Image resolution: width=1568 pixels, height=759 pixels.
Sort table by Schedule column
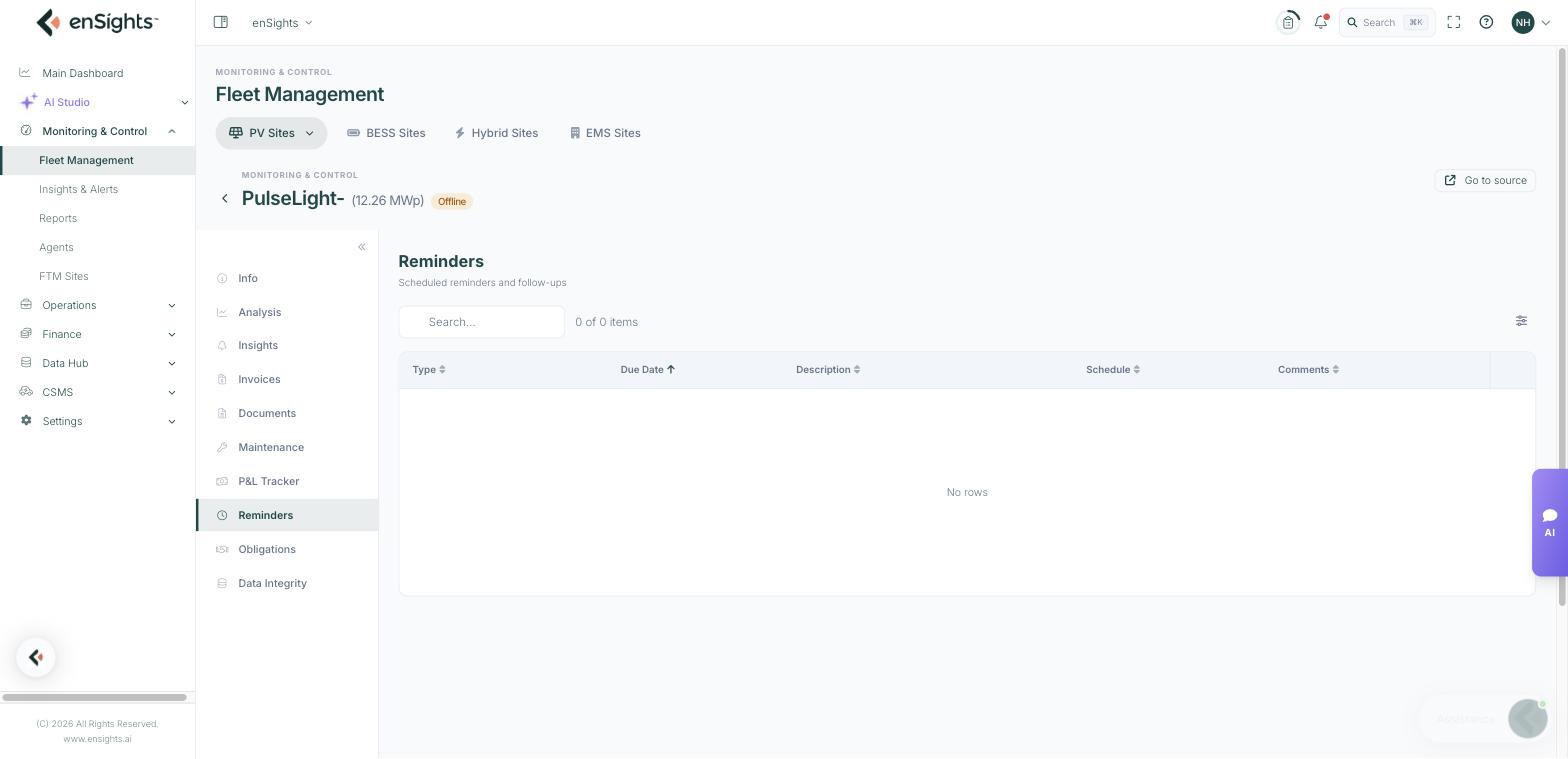point(1113,370)
